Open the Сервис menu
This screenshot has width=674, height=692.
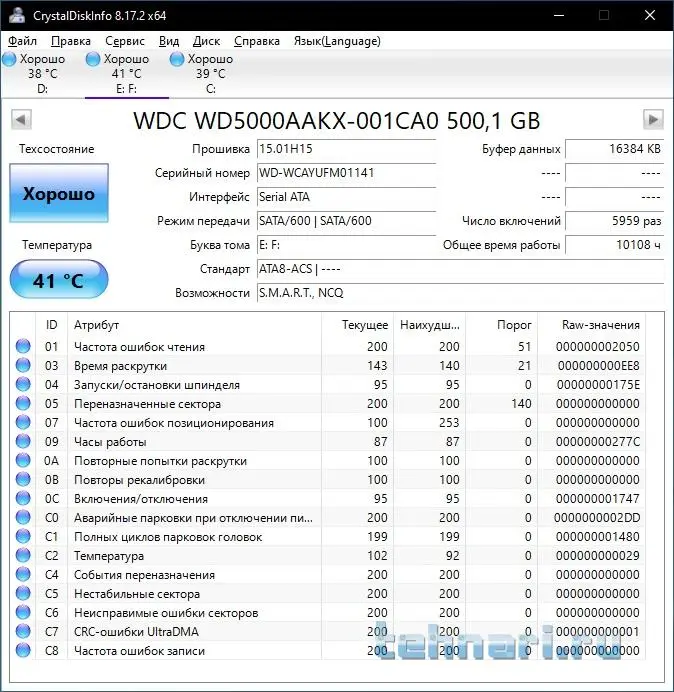124,41
